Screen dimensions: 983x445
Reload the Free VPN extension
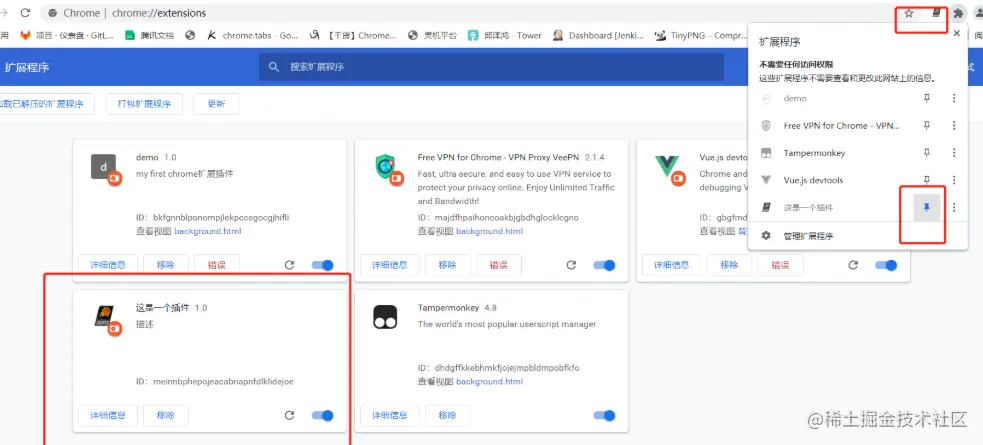coord(571,265)
